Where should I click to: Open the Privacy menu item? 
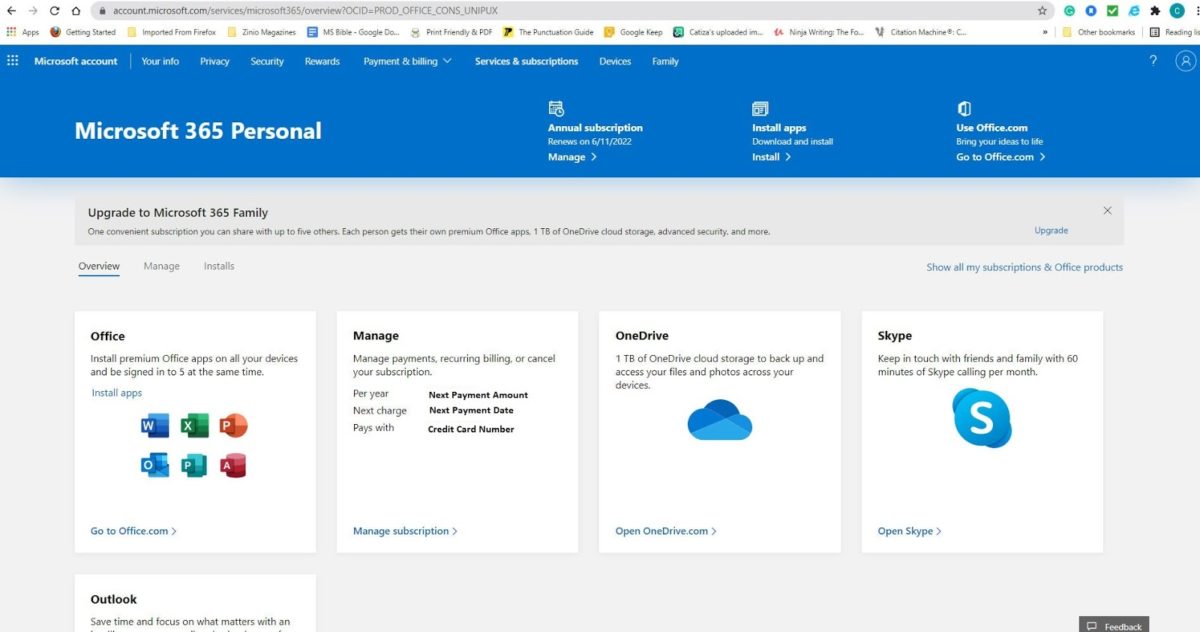(x=215, y=61)
